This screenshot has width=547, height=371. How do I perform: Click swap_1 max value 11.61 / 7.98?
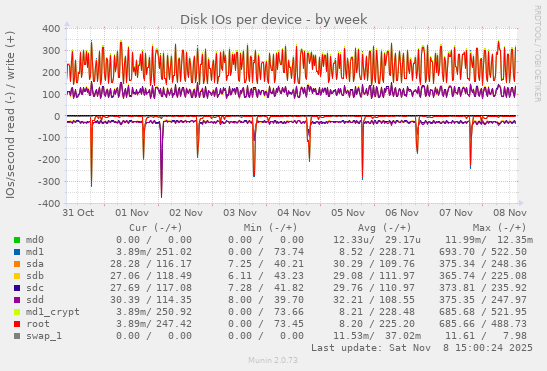486,336
